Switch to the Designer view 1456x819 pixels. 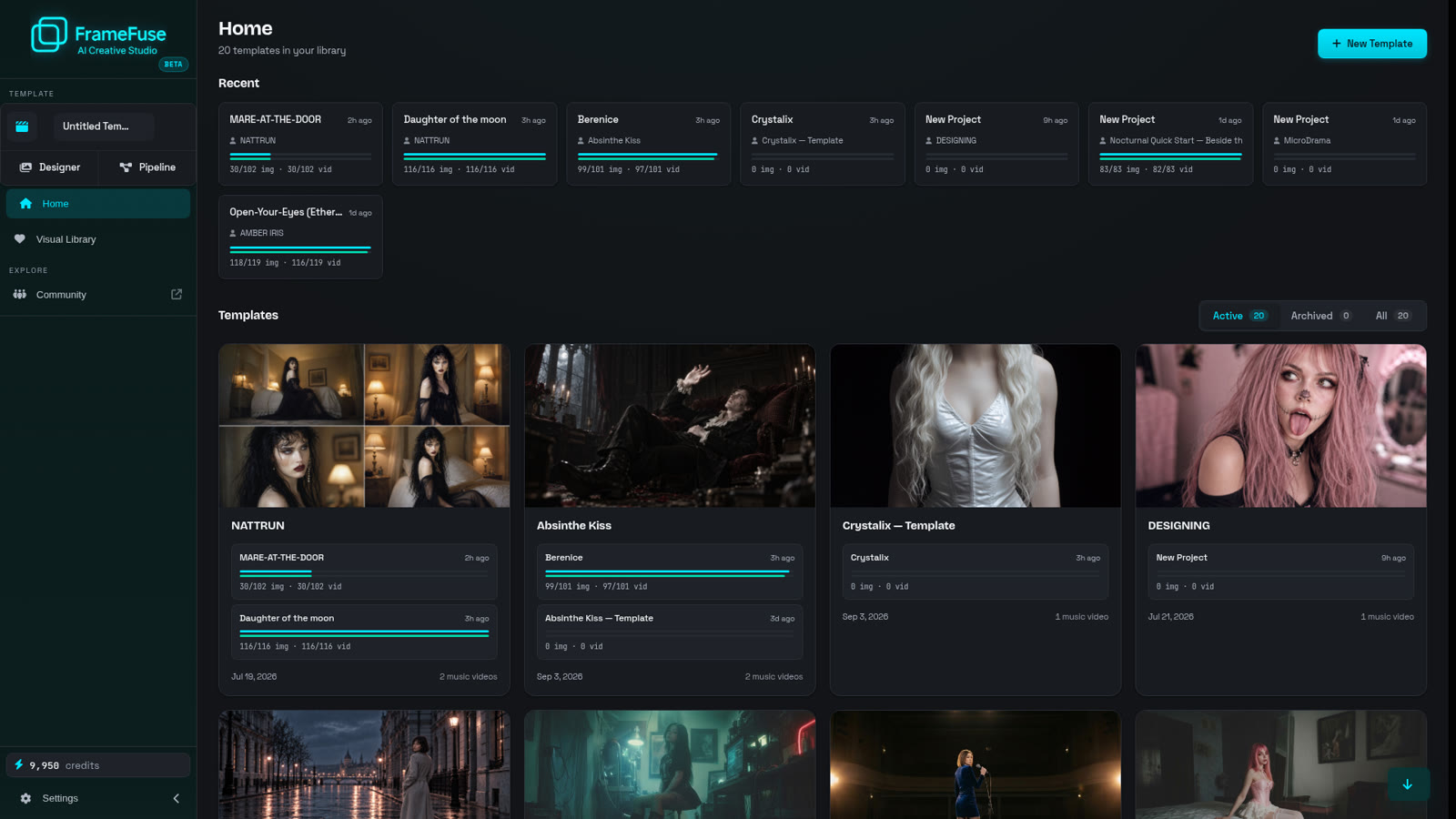coord(50,167)
